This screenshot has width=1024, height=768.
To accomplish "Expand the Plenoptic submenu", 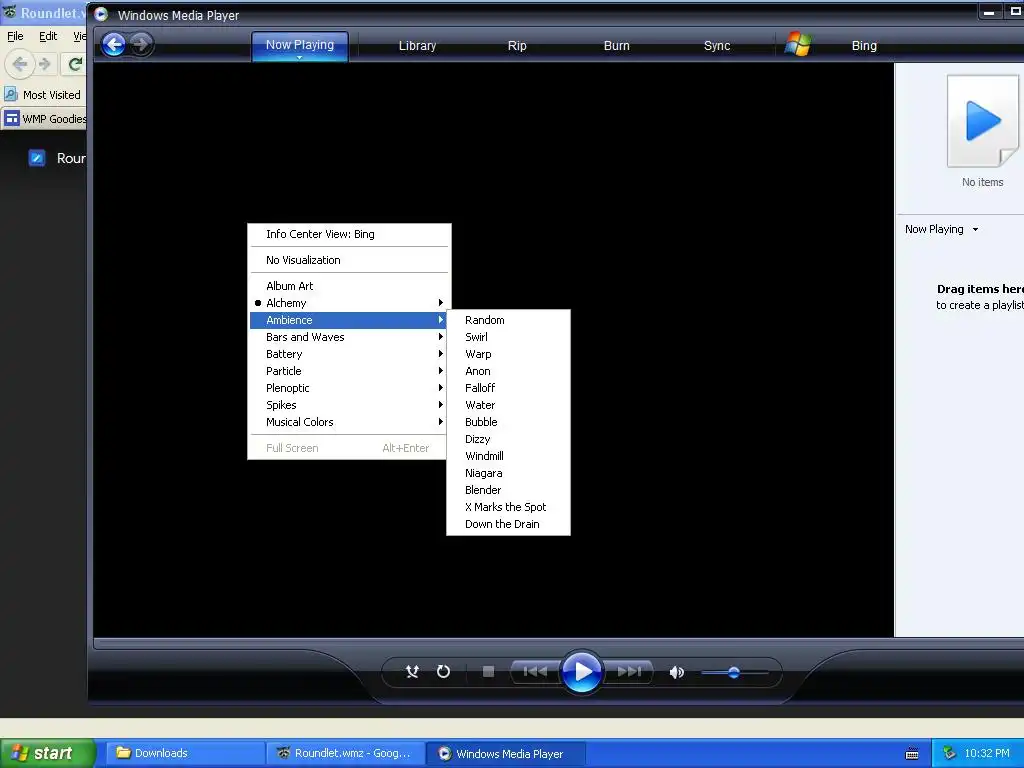I will 349,388.
